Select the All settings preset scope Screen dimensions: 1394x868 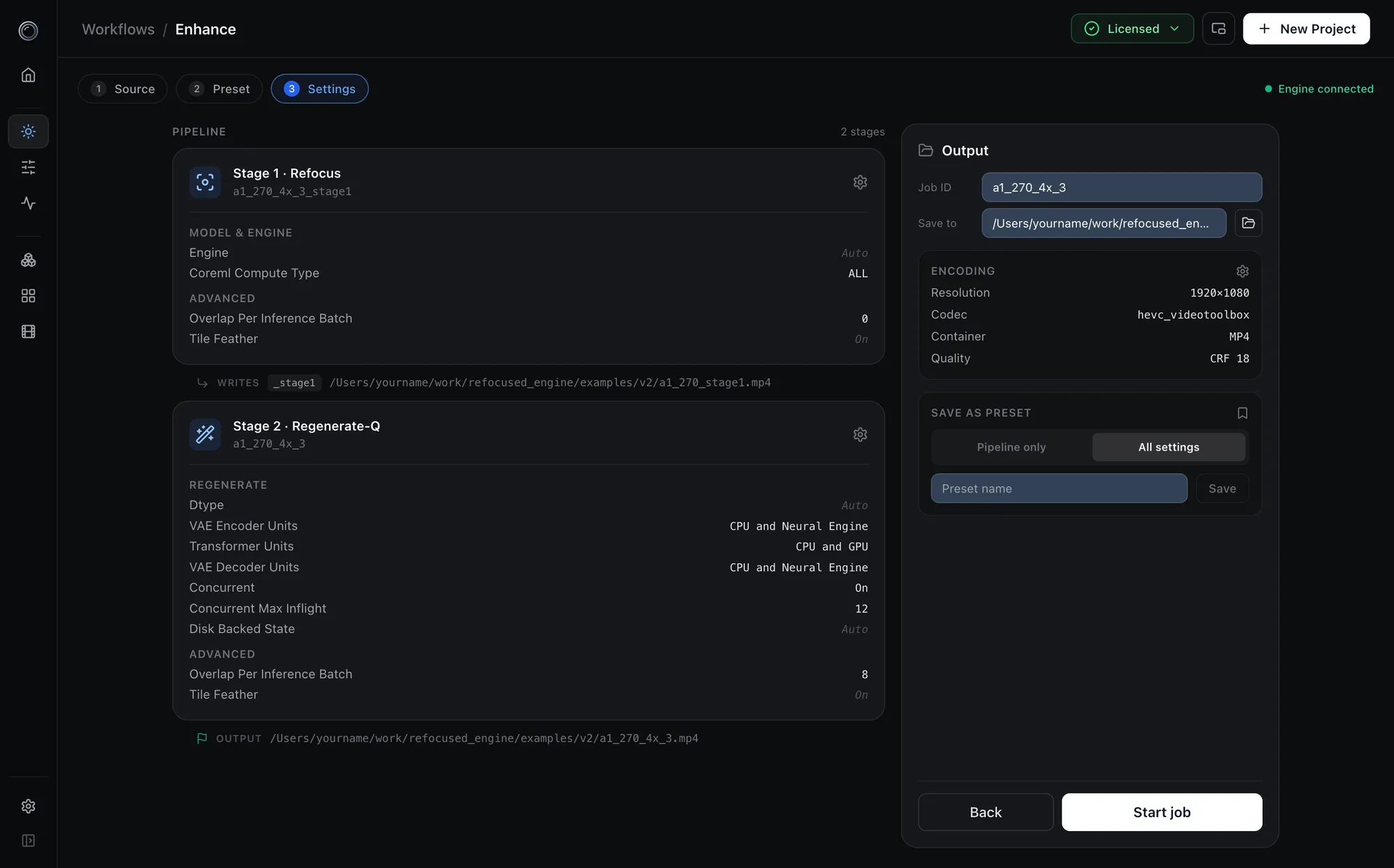[x=1169, y=447]
